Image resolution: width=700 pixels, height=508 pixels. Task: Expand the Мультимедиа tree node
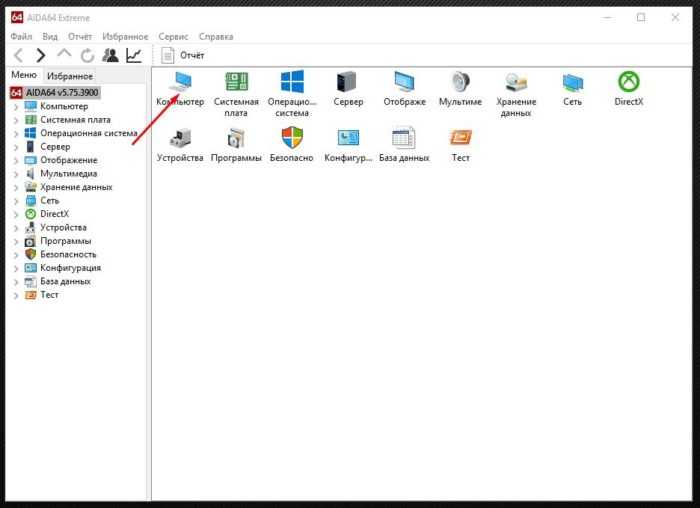16,174
